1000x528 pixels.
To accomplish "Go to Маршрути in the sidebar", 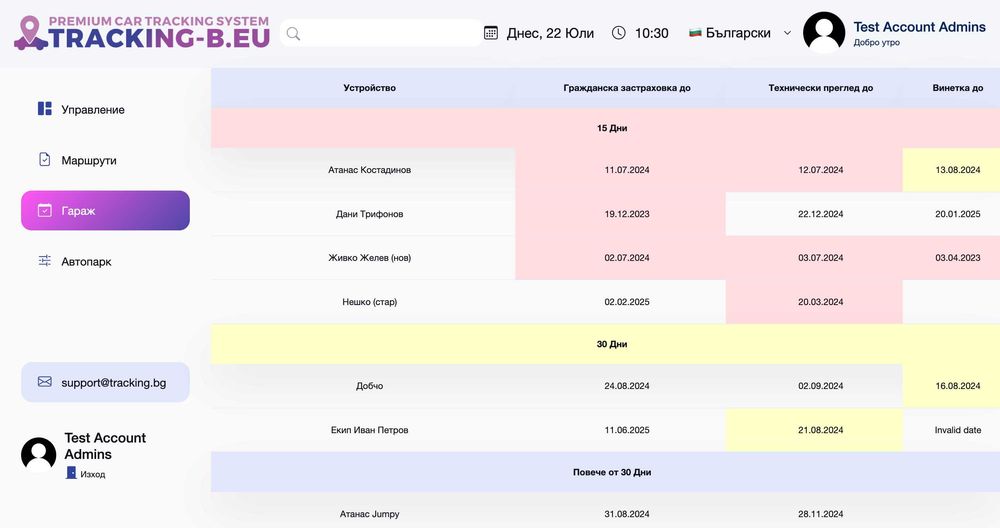I will tap(89, 160).
